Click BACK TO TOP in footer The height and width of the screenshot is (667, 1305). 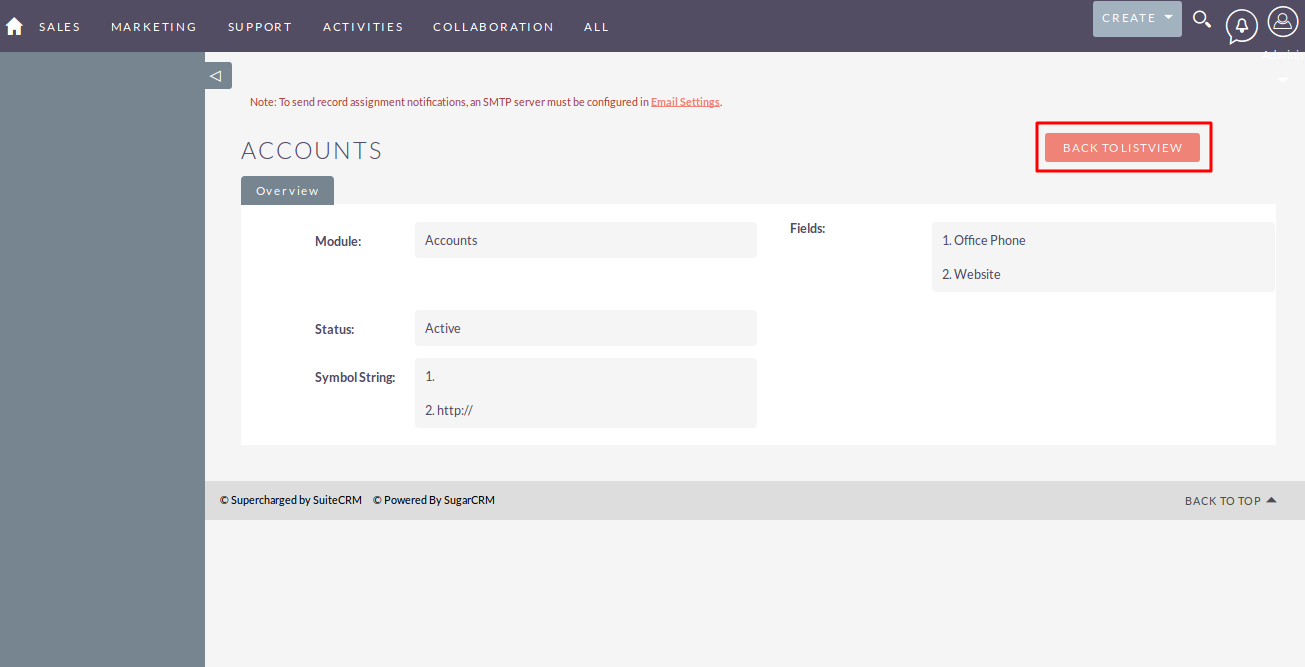1230,501
